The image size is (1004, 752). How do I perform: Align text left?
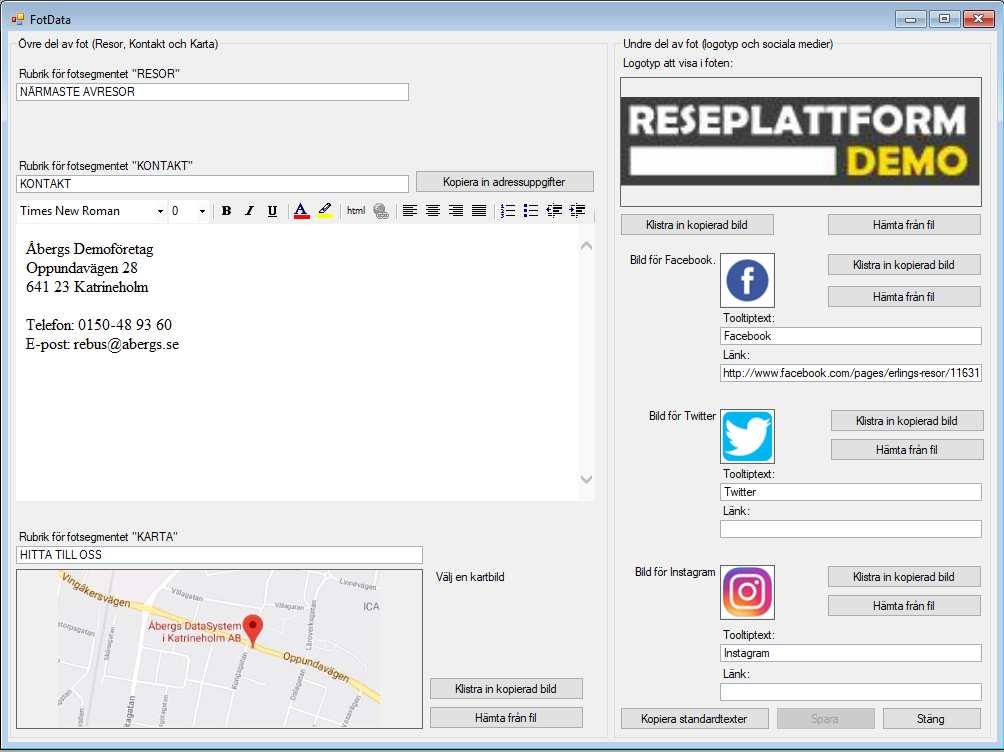tap(410, 211)
